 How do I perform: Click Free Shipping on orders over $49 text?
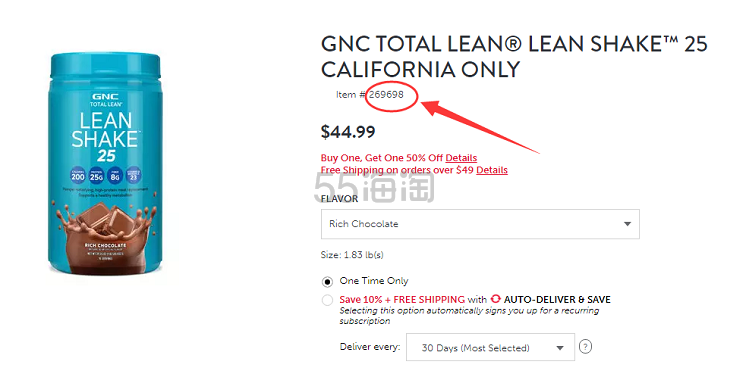(397, 170)
